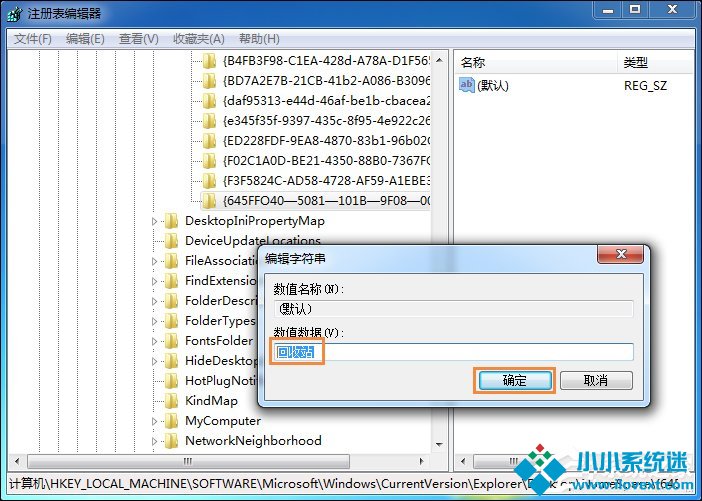
Task: Click the tree pane scroll down arrow
Action: click(439, 444)
